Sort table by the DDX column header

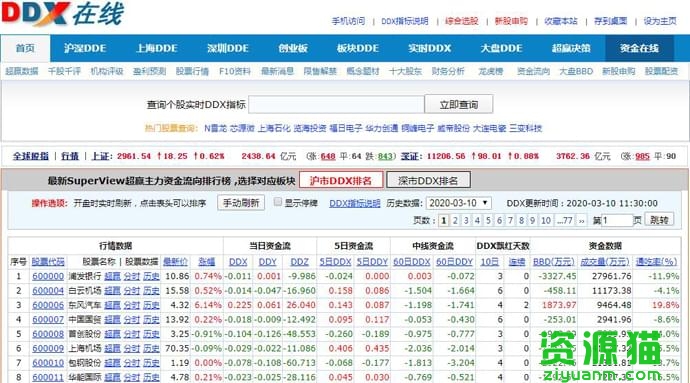click(x=238, y=261)
